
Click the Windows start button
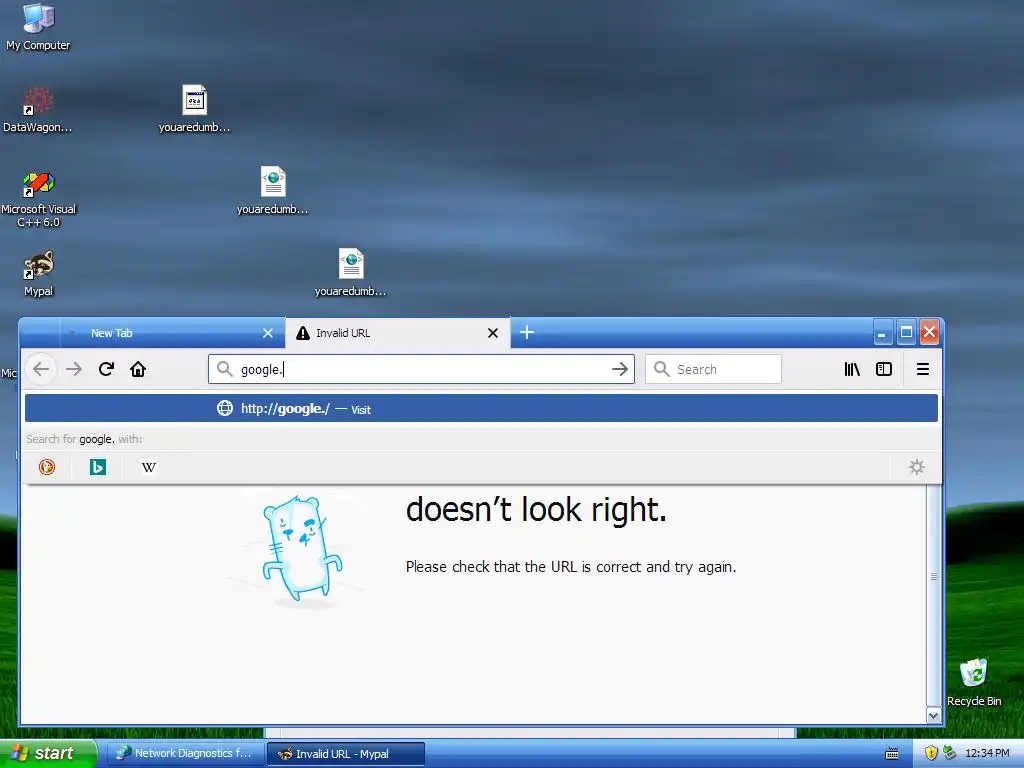(x=48, y=753)
